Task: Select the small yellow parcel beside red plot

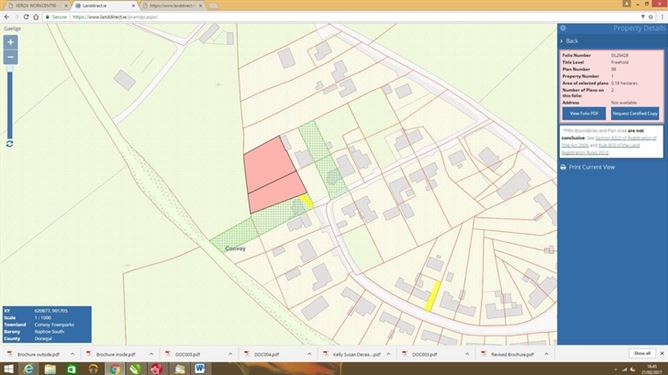Action: [306, 201]
